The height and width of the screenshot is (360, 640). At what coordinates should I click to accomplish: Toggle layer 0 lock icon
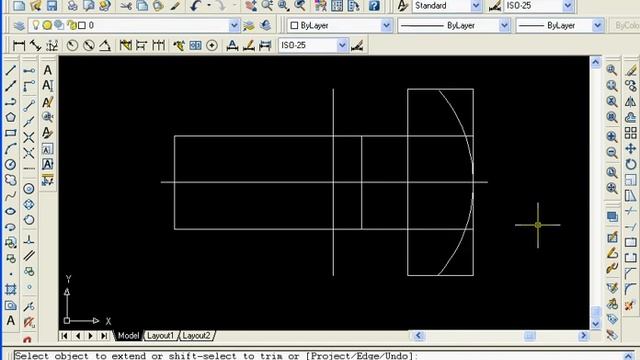click(72, 25)
